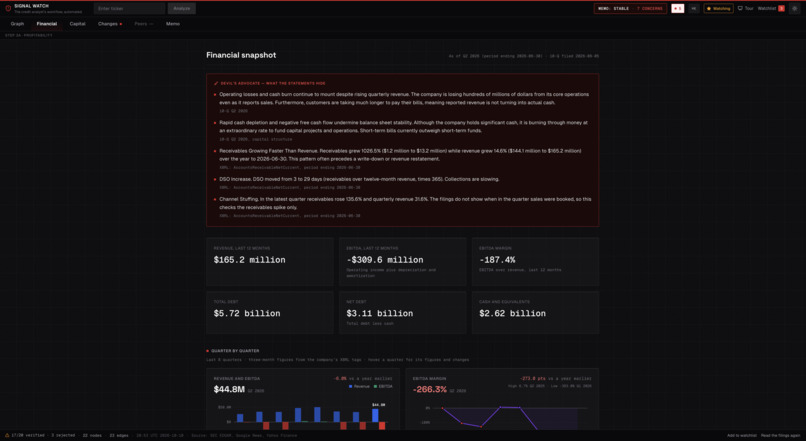Click the $5.72 billion total debt card
806x441 pixels.
click(x=270, y=313)
